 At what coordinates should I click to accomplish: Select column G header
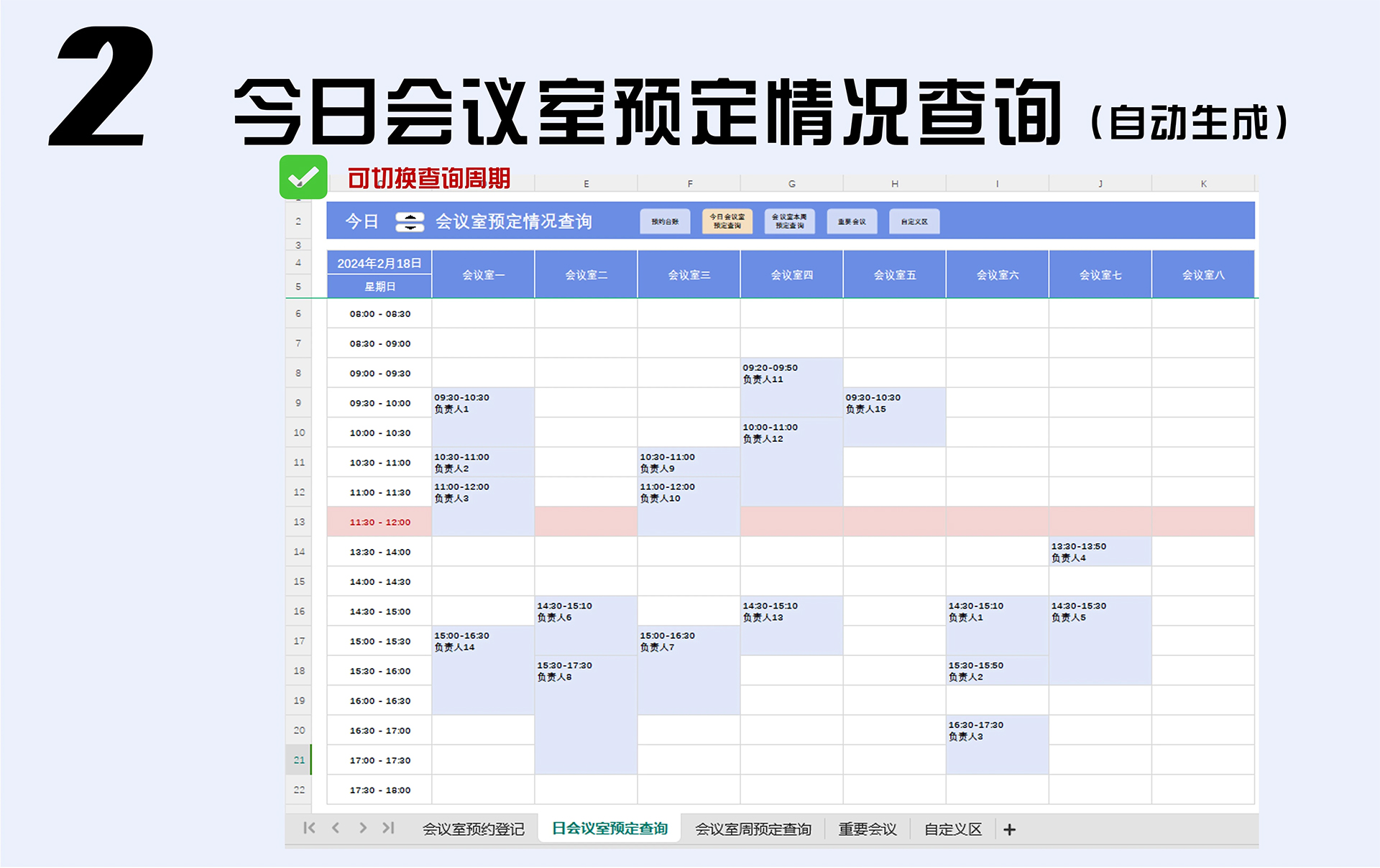pyautogui.click(x=791, y=184)
